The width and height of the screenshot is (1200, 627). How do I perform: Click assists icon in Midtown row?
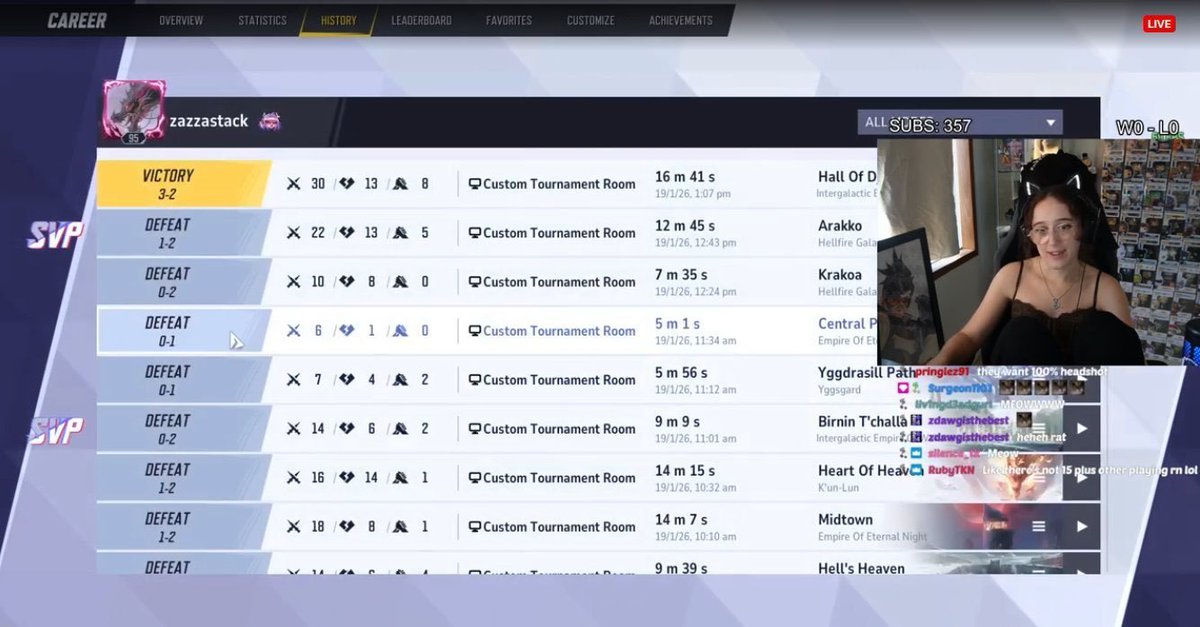click(x=400, y=527)
